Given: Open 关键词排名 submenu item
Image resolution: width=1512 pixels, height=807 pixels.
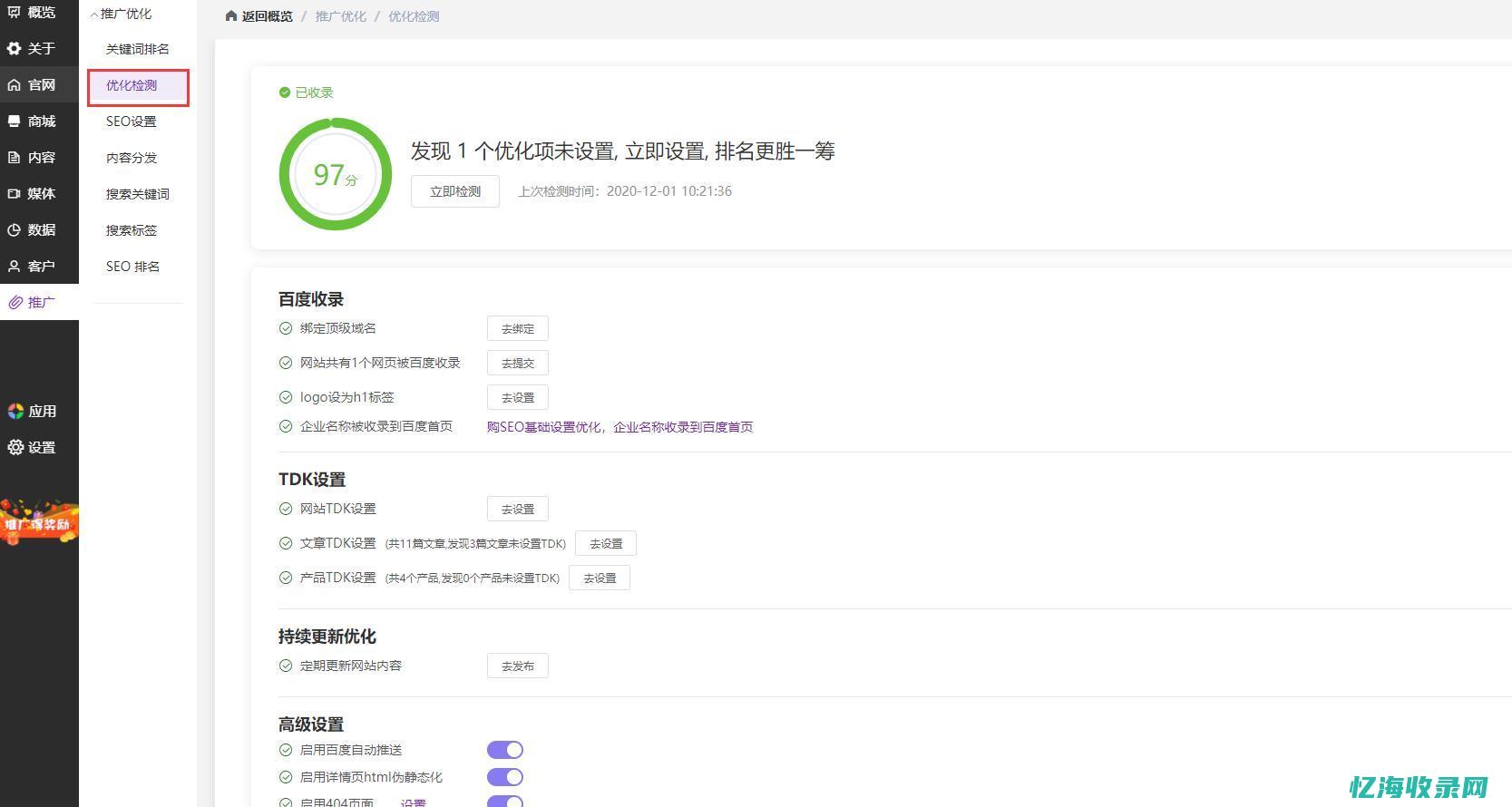Looking at the screenshot, I should pos(137,49).
